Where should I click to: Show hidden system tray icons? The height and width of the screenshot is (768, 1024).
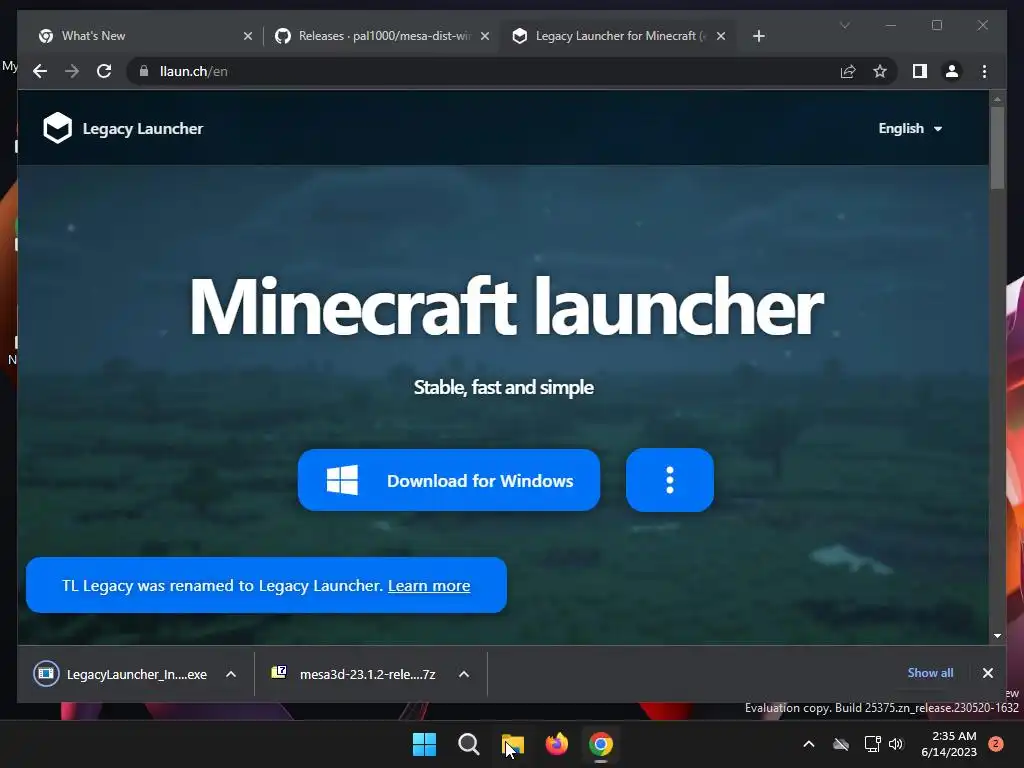click(x=808, y=744)
